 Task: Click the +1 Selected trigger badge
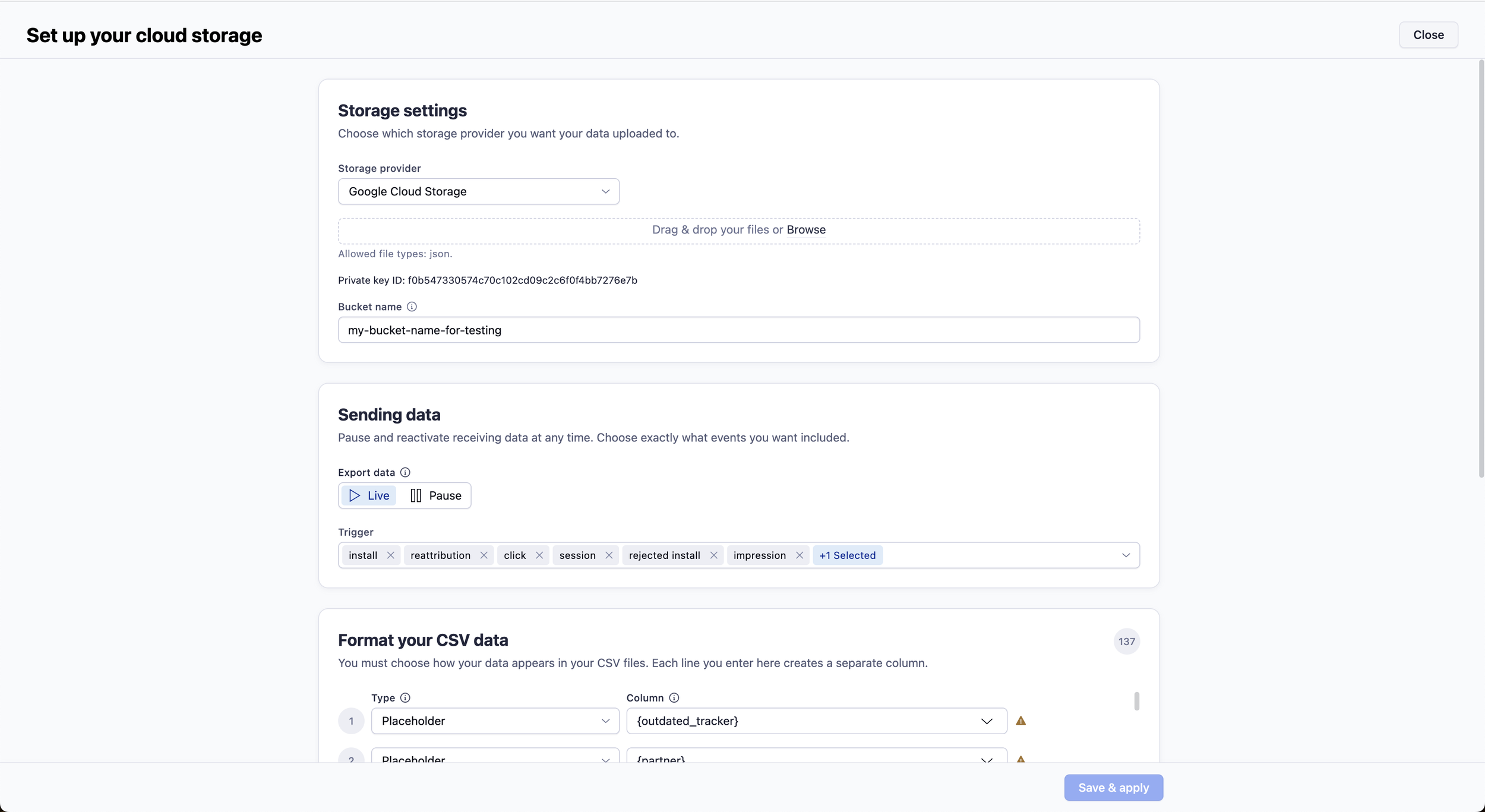click(x=847, y=555)
